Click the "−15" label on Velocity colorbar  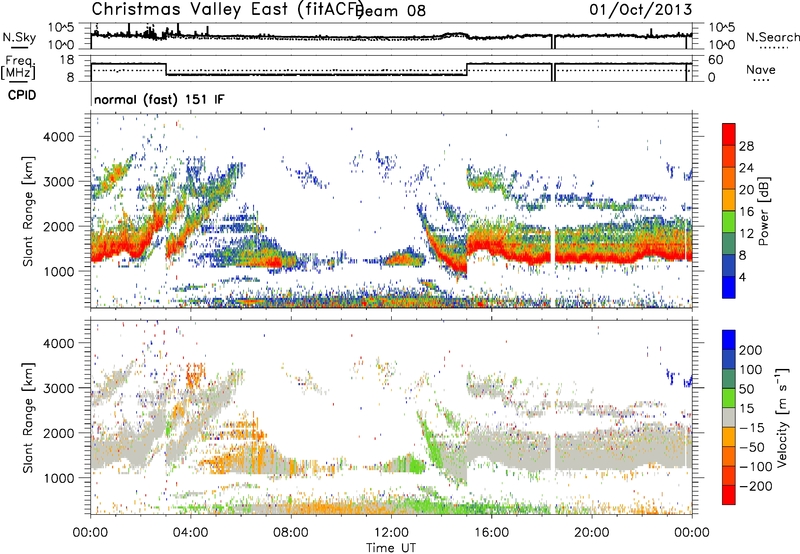coord(752,428)
